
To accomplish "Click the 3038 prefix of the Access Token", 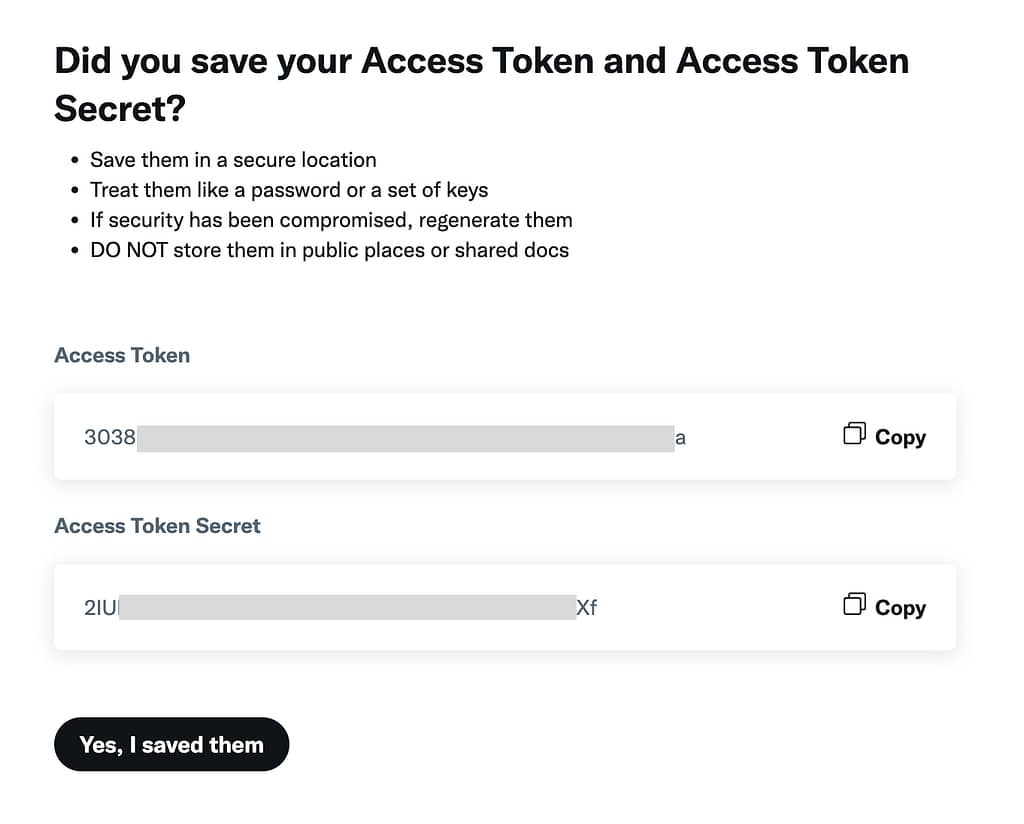I will (110, 437).
